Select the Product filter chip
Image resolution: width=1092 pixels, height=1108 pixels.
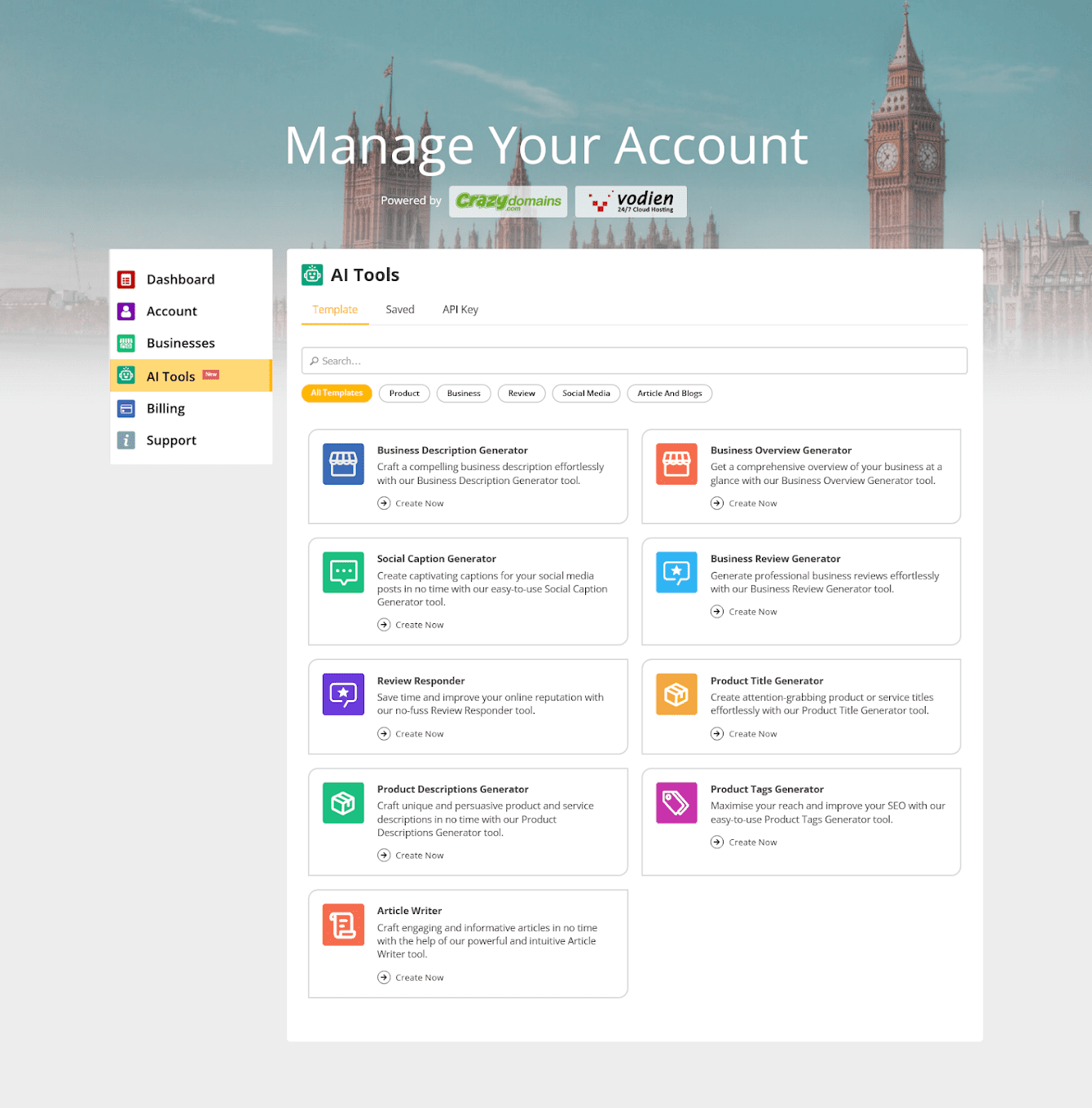point(404,394)
